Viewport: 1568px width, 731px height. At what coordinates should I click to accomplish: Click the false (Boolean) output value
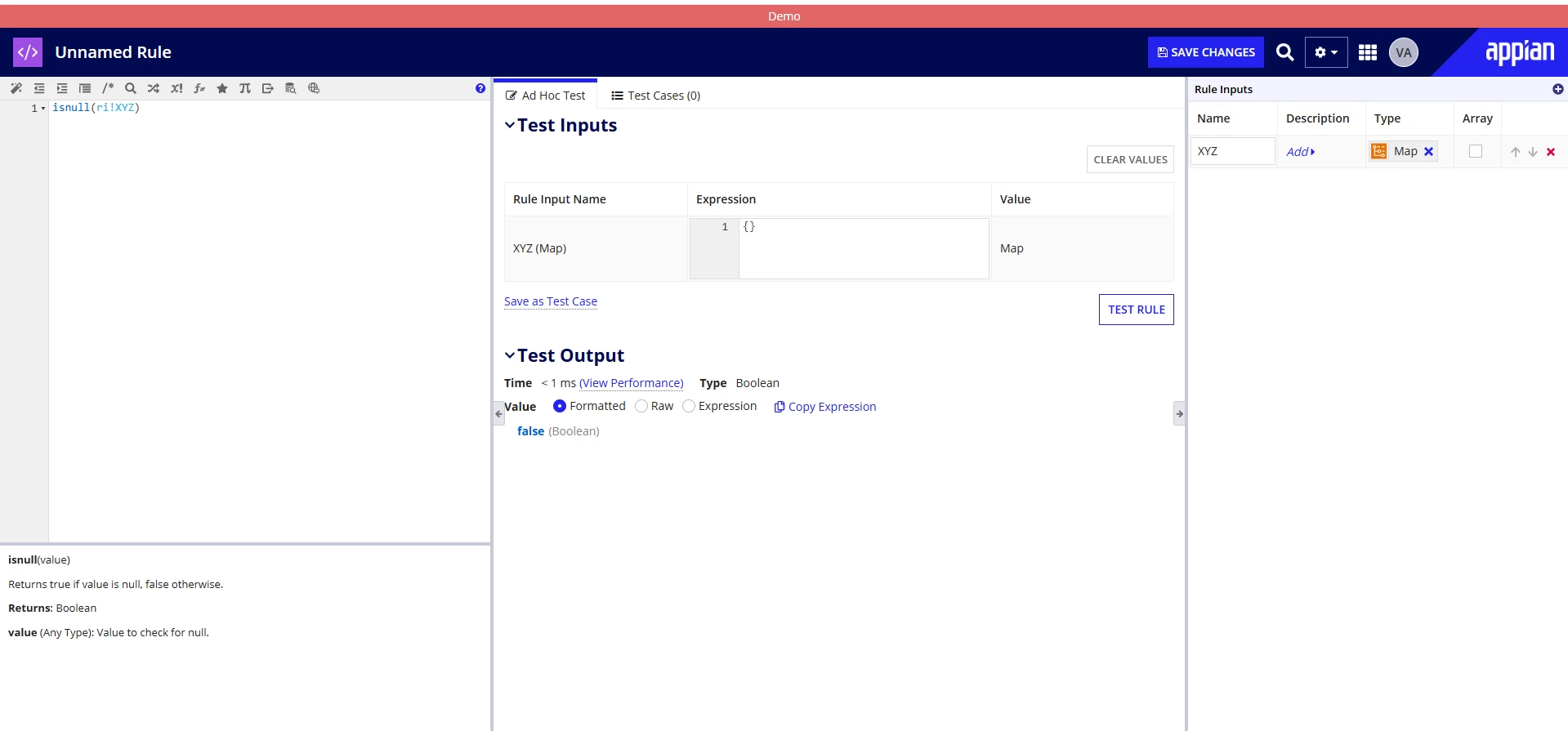558,431
